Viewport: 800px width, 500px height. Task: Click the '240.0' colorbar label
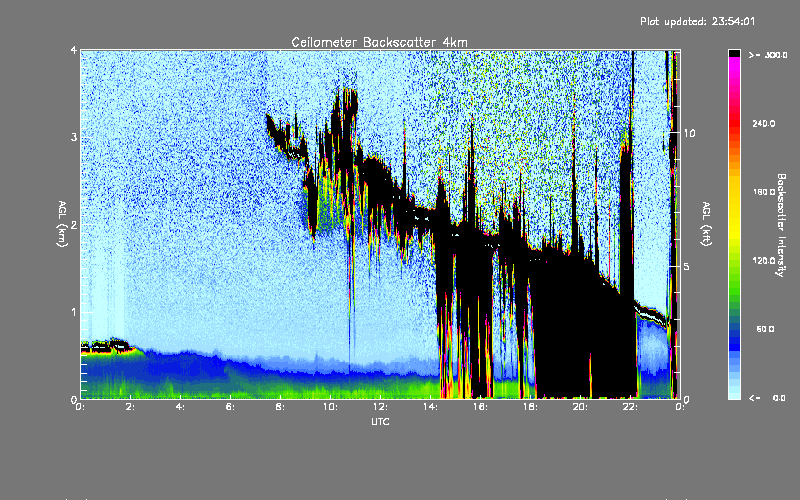(764, 123)
